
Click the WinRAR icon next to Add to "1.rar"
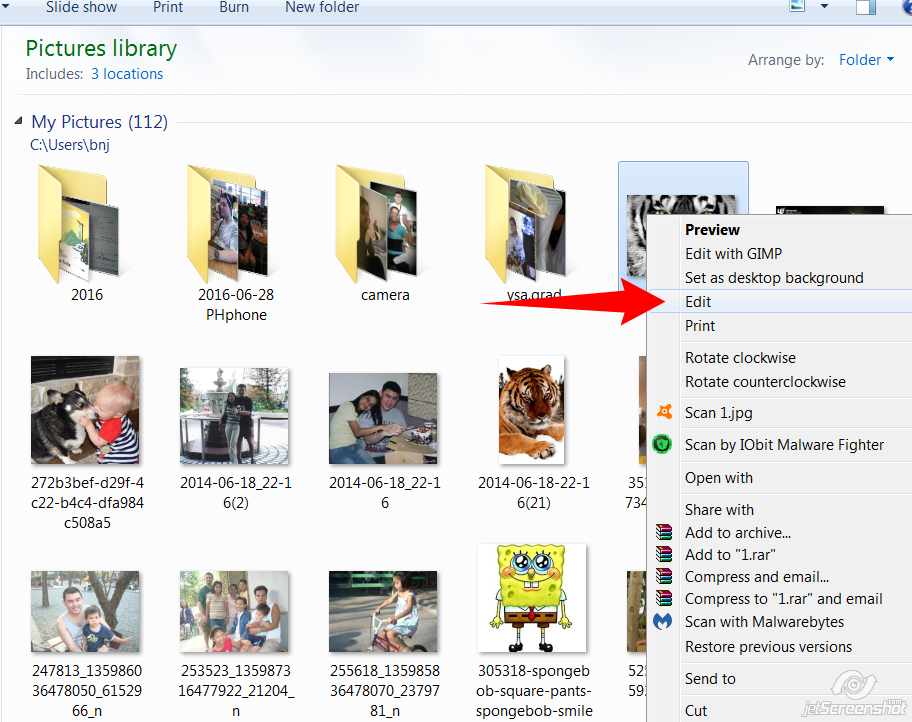point(664,554)
